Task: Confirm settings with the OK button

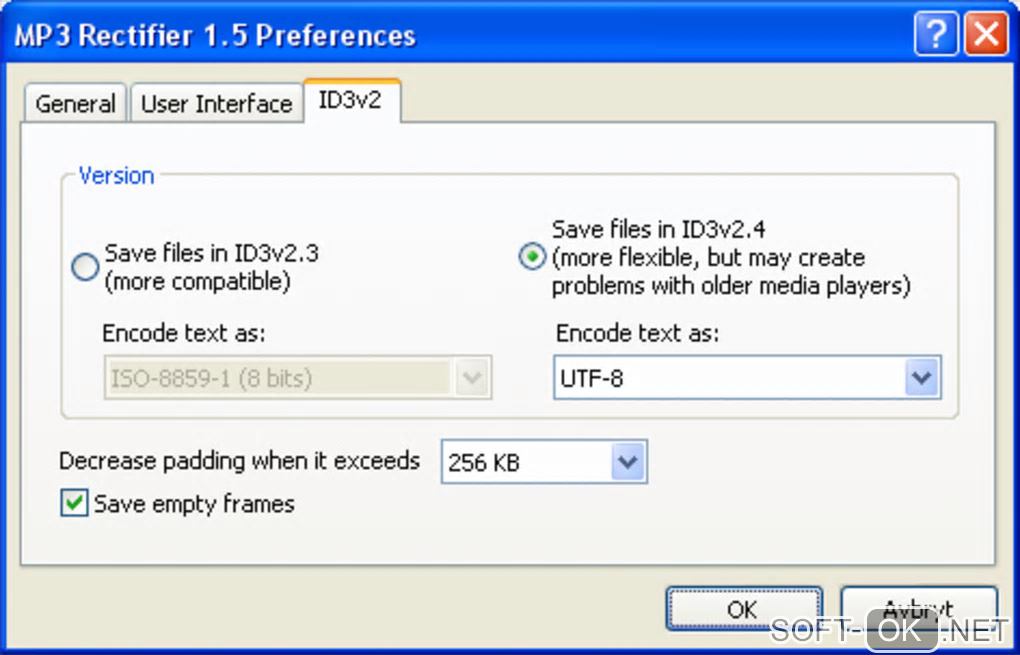Action: tap(743, 609)
